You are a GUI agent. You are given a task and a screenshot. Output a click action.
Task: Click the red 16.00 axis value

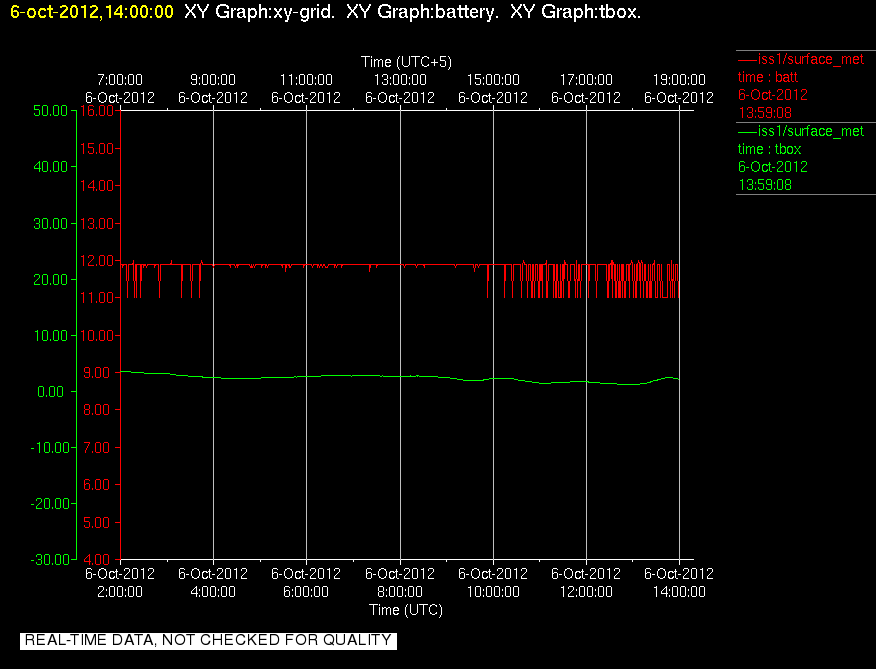pos(97,111)
